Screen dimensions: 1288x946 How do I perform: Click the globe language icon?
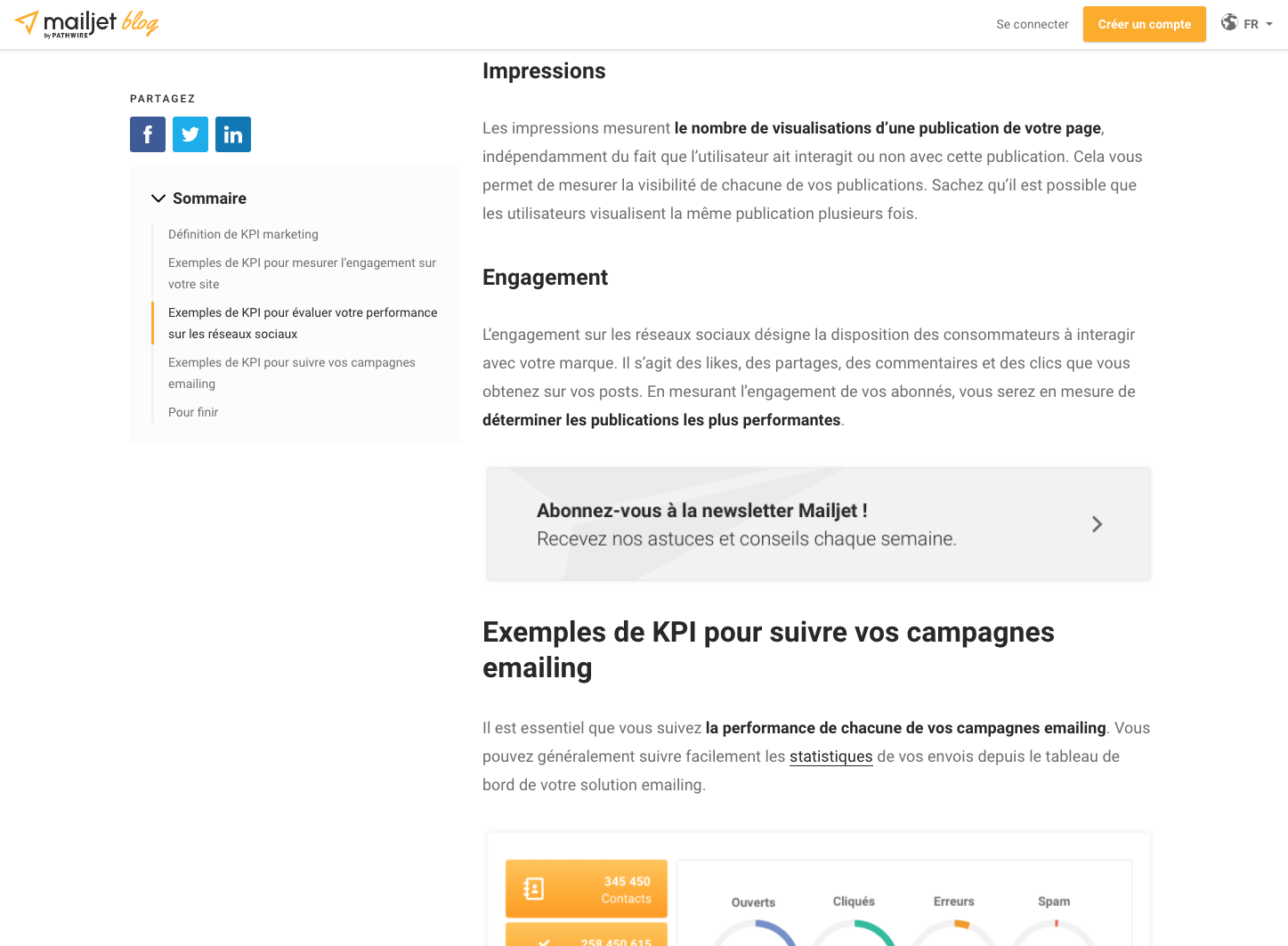point(1229,22)
